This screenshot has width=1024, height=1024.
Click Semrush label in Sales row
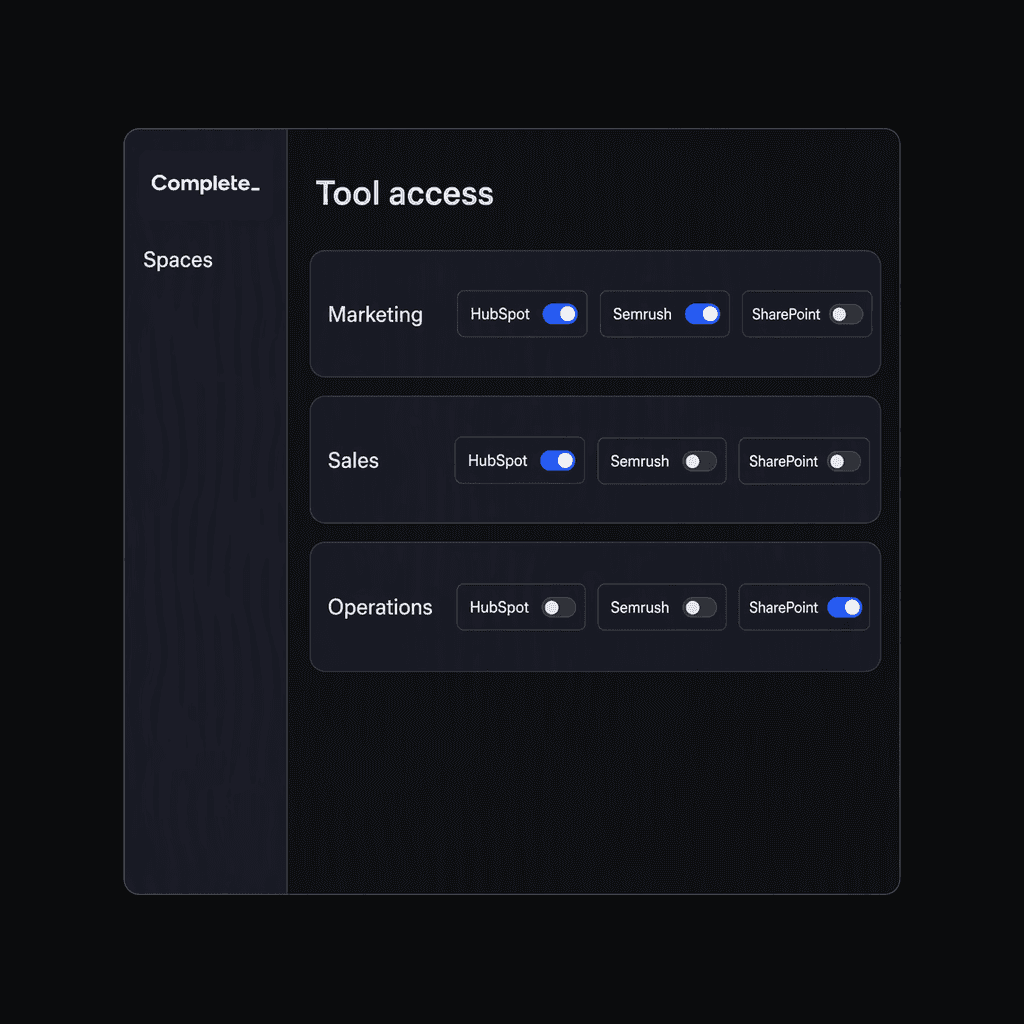click(639, 461)
